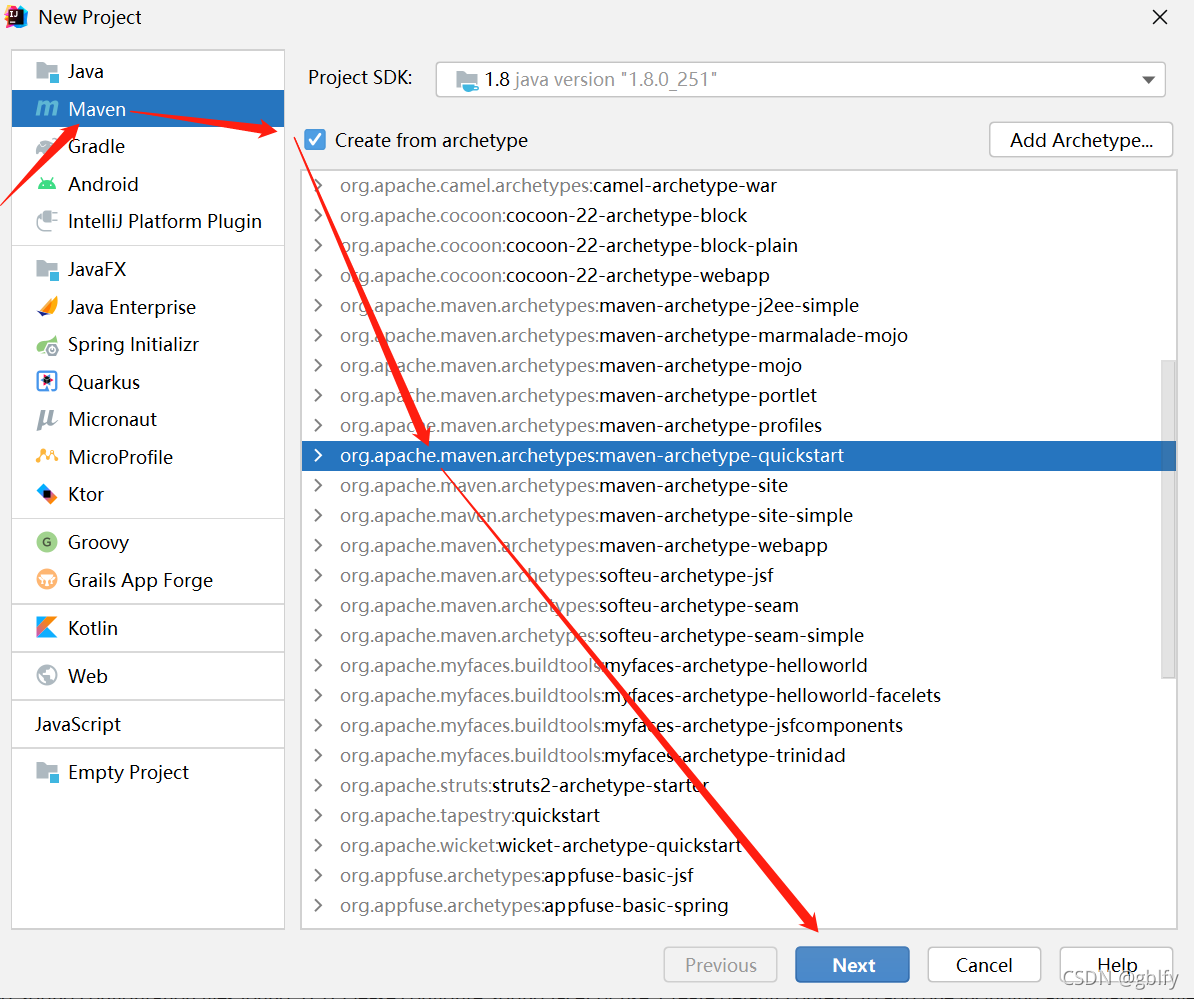Viewport: 1194px width, 999px height.
Task: Click the Java folder icon in sidebar
Action: pyautogui.click(x=47, y=72)
